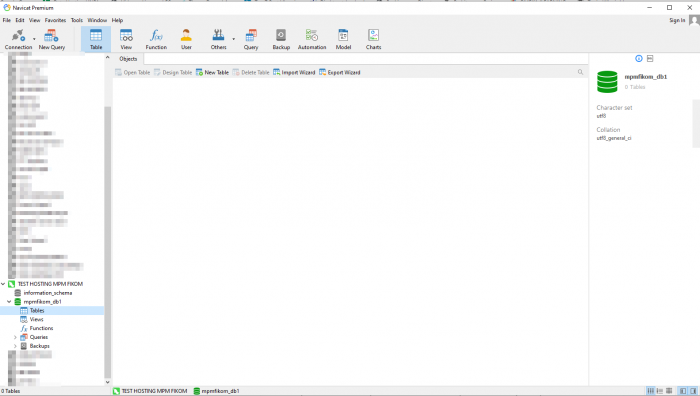Collapse the mpmfikom_db1 database node
Screen dimensions: 700x396
[9, 302]
